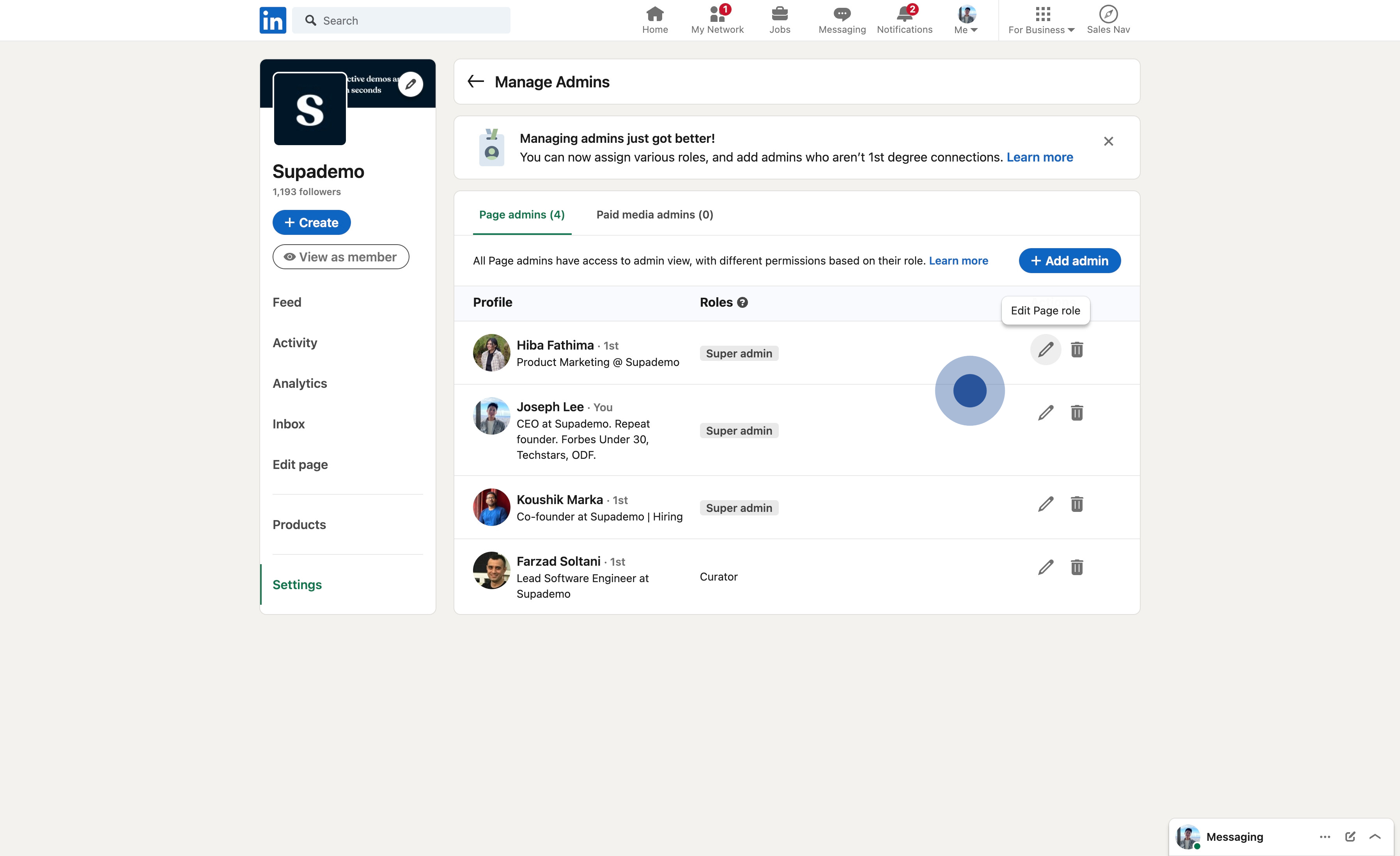This screenshot has width=1400, height=856.
Task: Dismiss the Managing admins banner
Action: 1108,141
